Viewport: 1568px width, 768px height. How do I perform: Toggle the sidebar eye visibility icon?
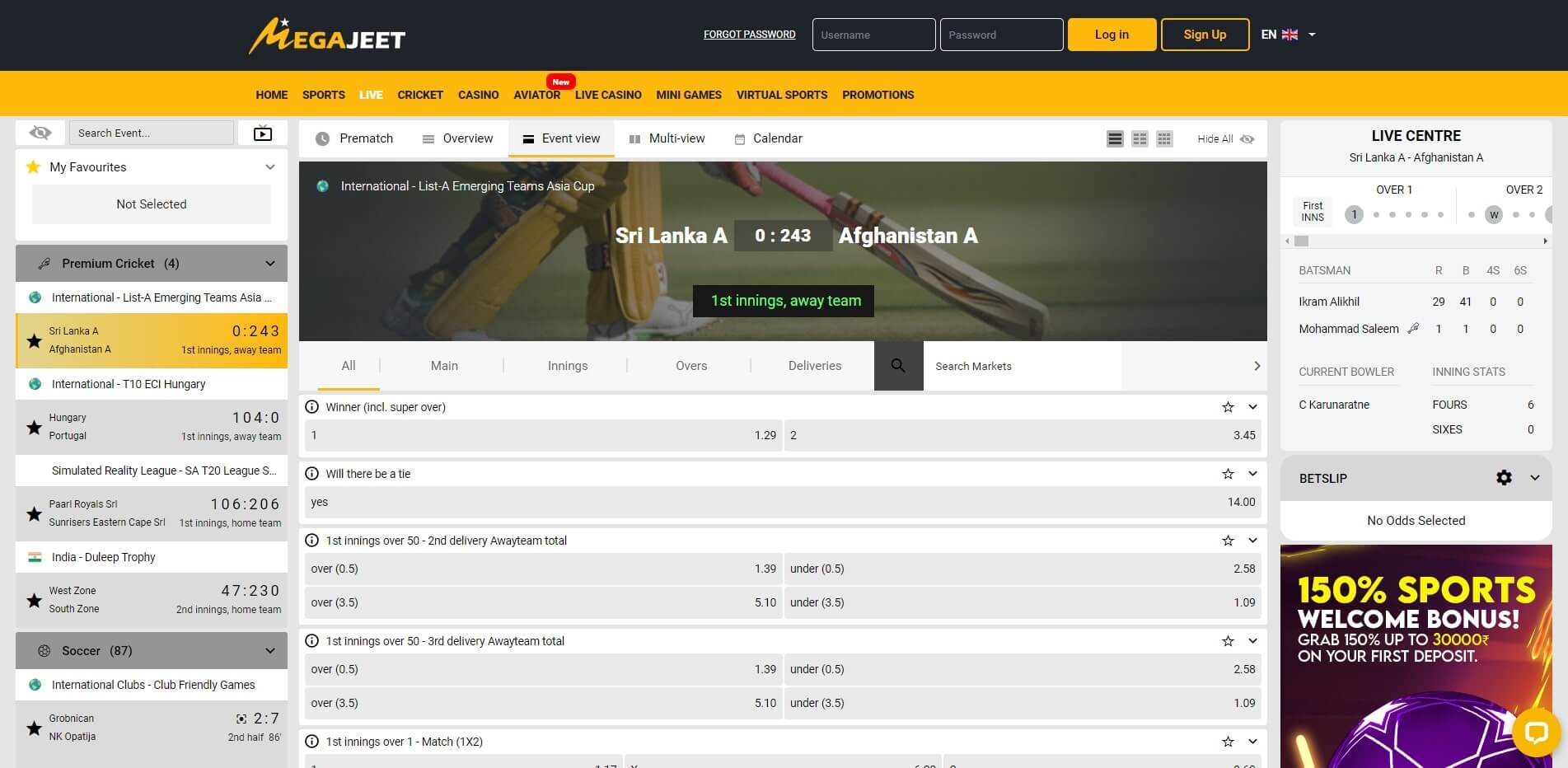click(40, 133)
